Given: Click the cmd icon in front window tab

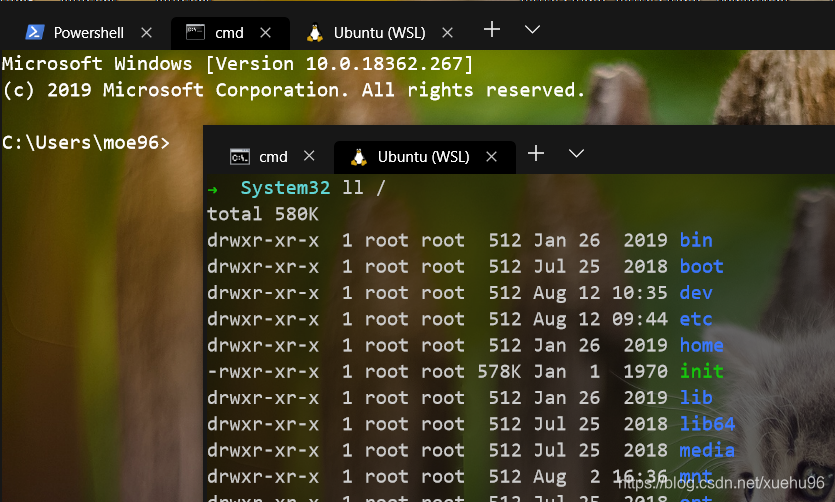Looking at the screenshot, I should tap(240, 157).
